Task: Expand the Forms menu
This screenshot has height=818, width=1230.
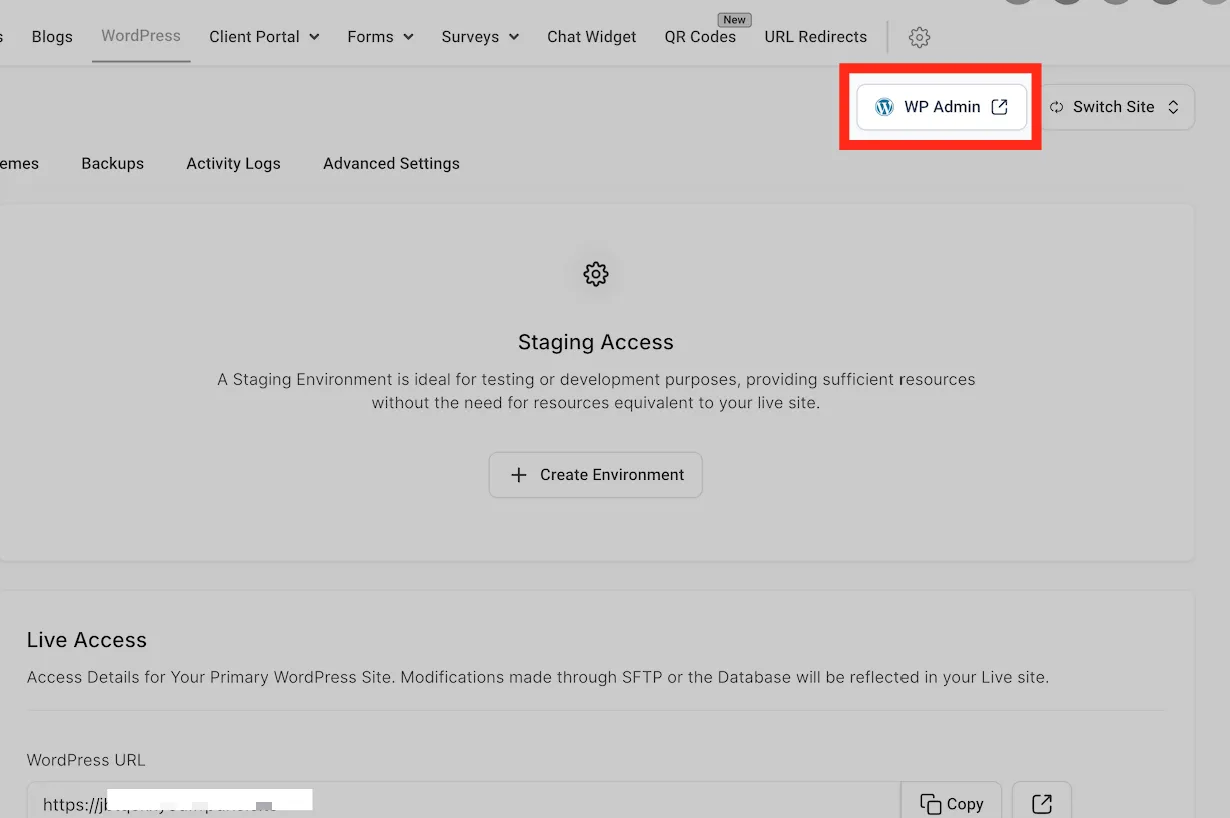Action: (380, 37)
